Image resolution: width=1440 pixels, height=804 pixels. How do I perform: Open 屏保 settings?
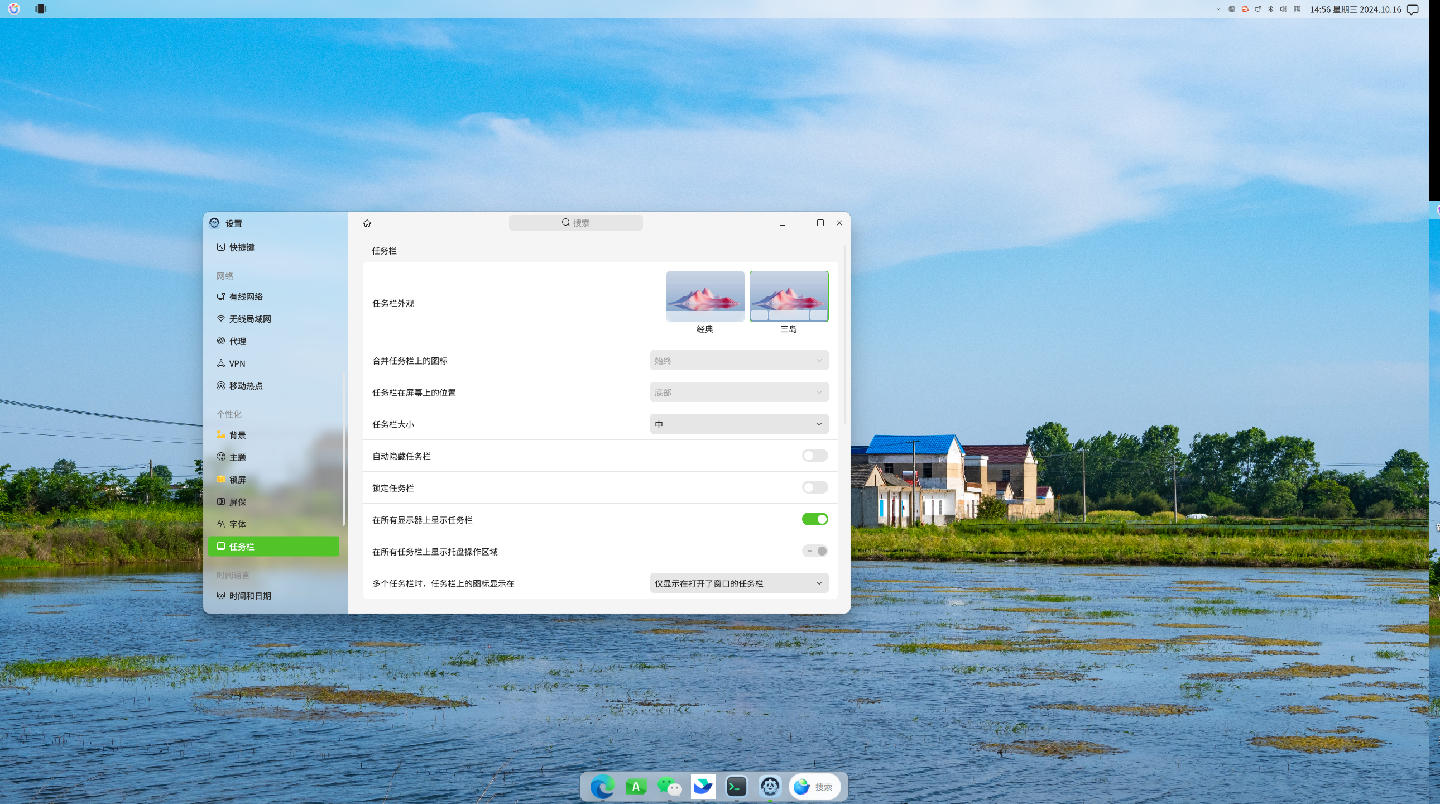pos(273,502)
